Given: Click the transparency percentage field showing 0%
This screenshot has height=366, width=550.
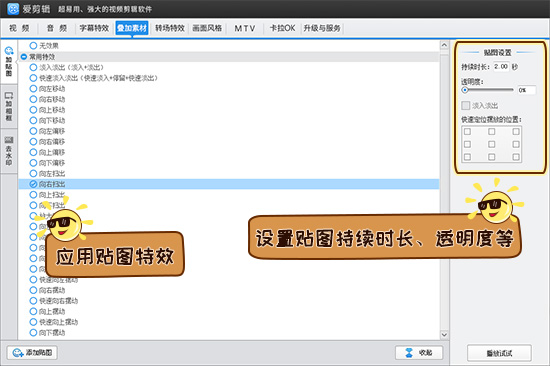Looking at the screenshot, I should [526, 90].
